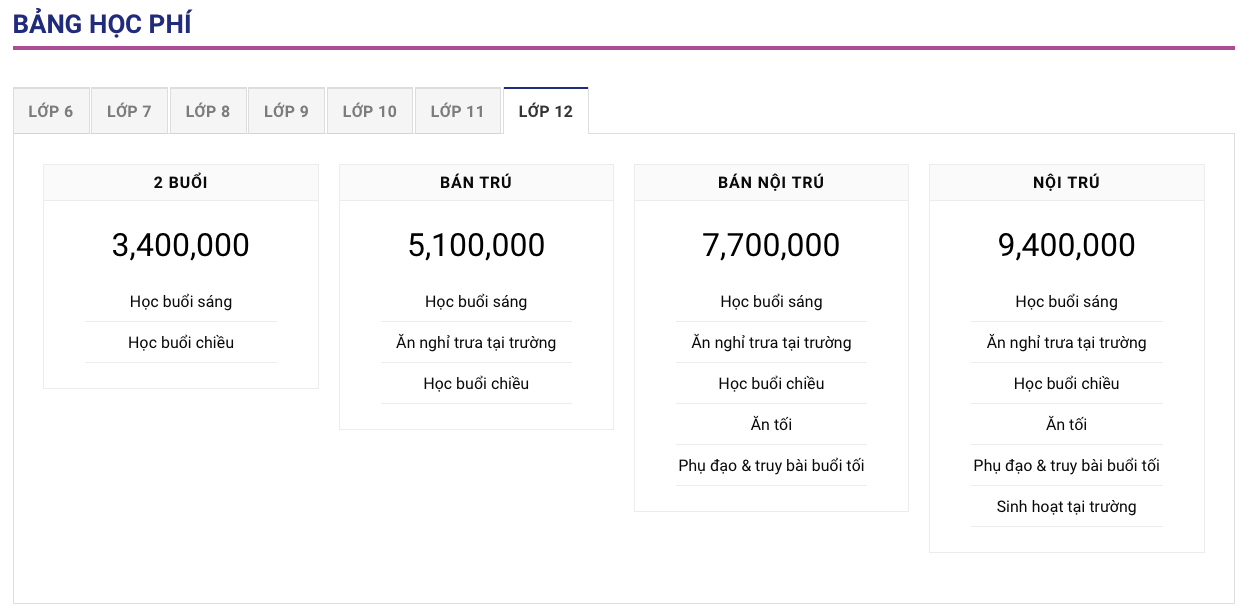Click Ăn nghỉ trưa tại trường in BÁN TRÚ
Image resolution: width=1258 pixels, height=615 pixels.
(x=476, y=343)
